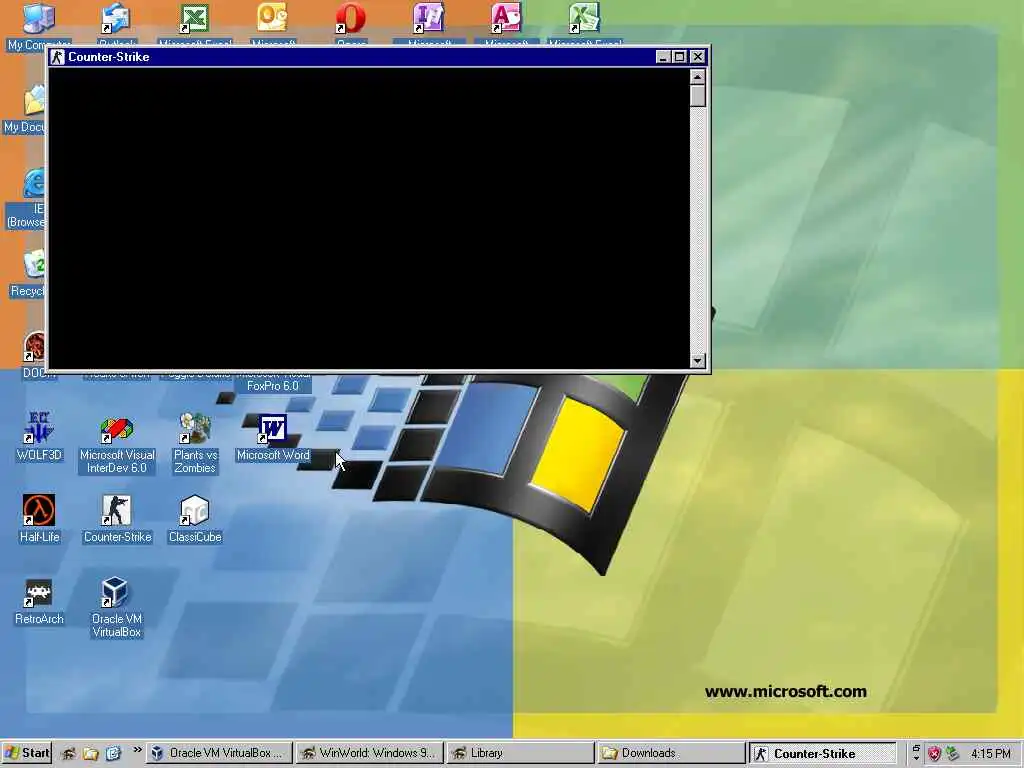Switch to Oracle VM VirtualBox taskbar button
This screenshot has height=768, width=1024.
coord(219,753)
